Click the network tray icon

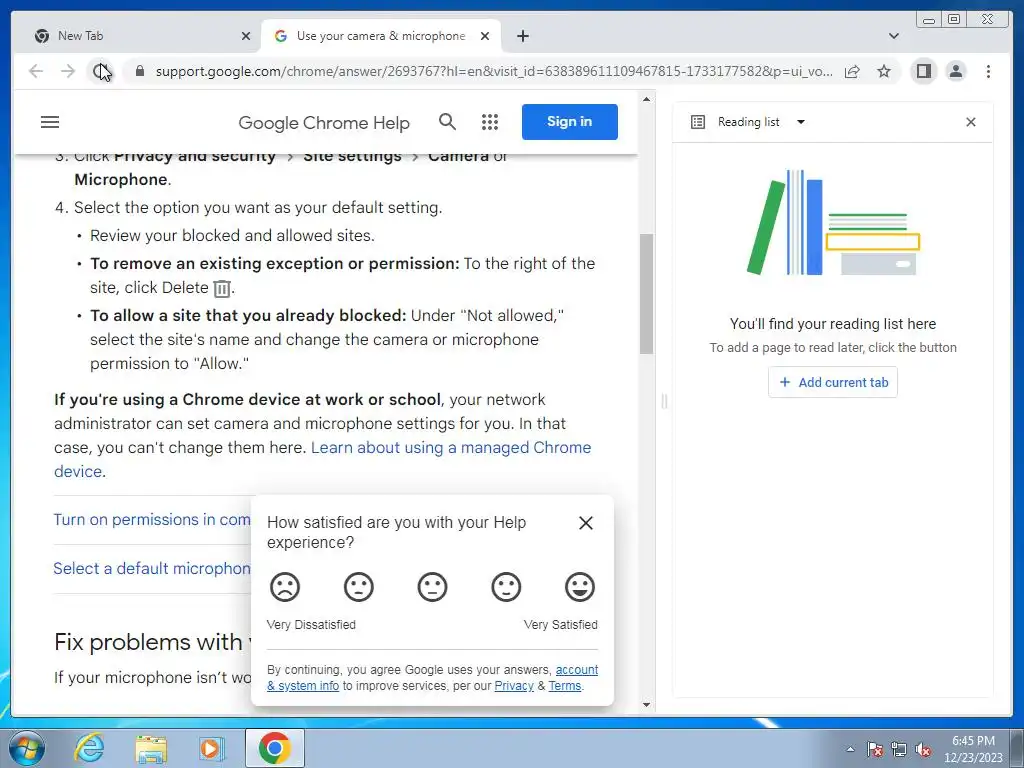point(899,749)
